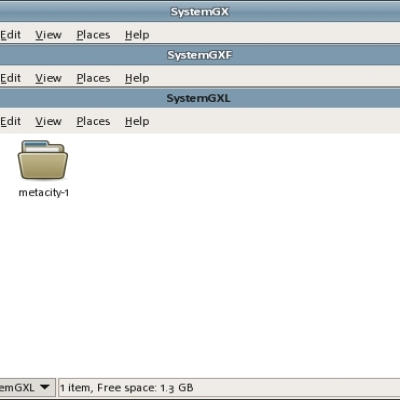Open View menu in SystemGX window
The image size is (400, 400).
[48, 35]
